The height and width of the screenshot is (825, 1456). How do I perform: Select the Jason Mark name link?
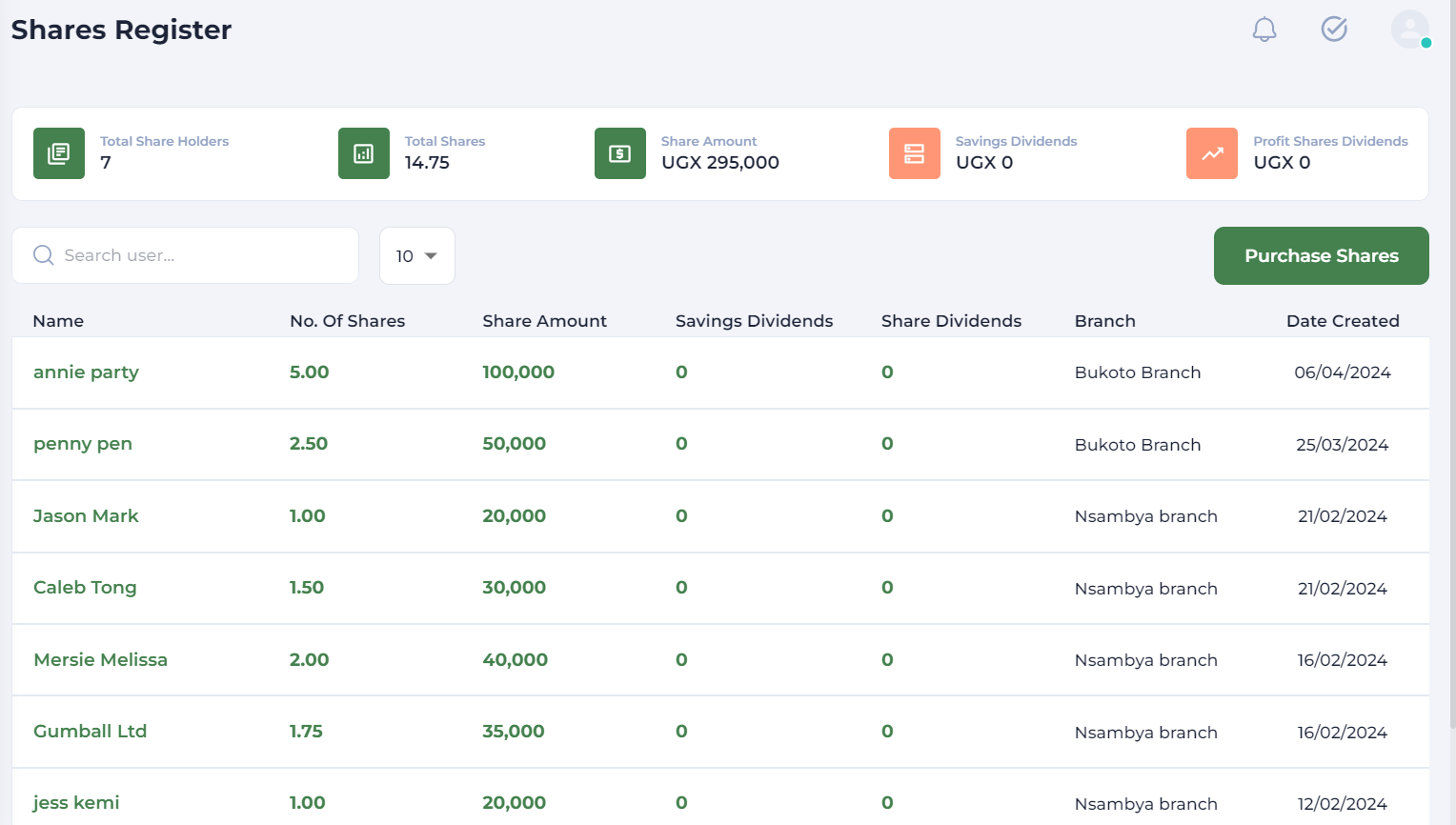pos(86,516)
